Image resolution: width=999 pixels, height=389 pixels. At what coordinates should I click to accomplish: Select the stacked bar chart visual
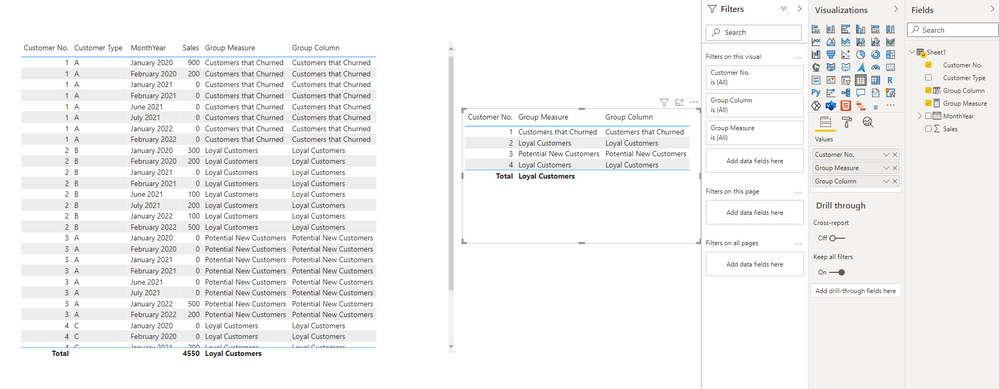click(x=816, y=29)
